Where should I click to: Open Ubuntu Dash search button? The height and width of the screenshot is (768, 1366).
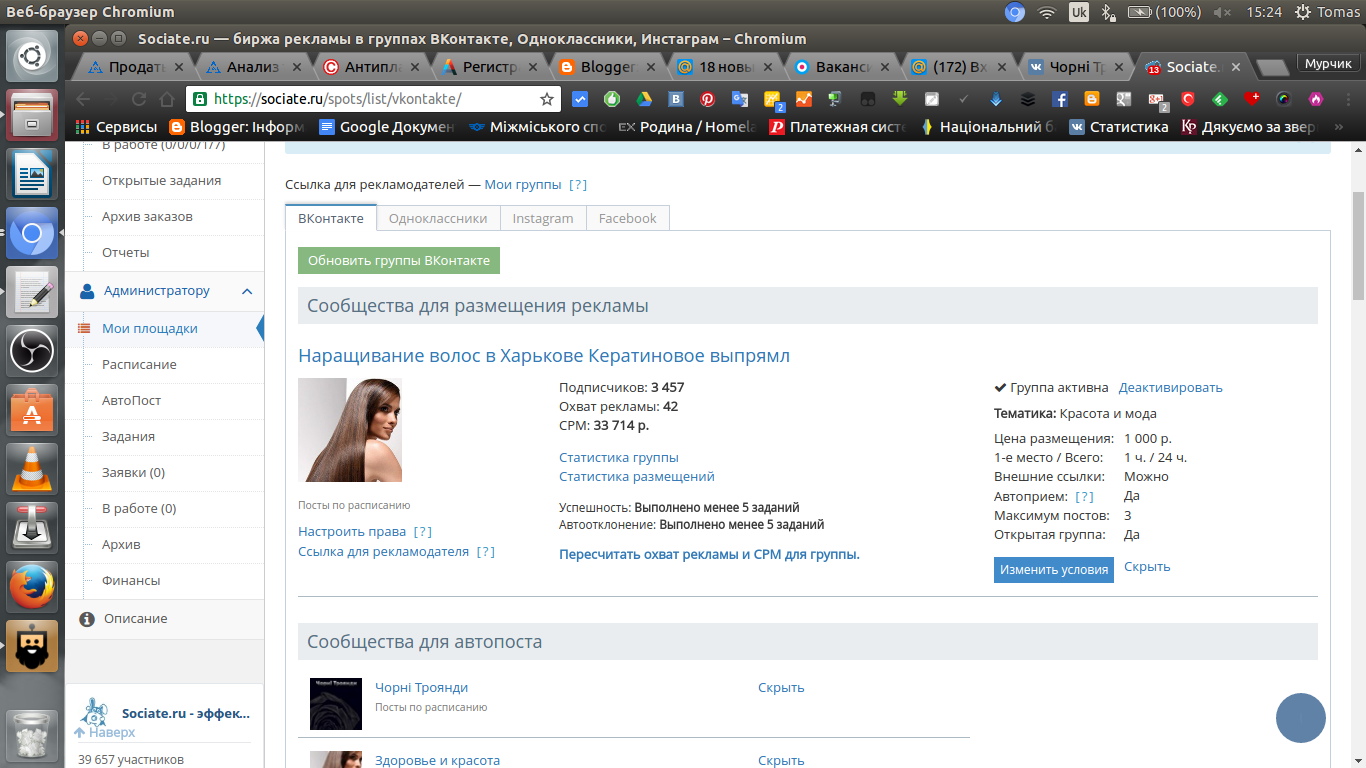(x=33, y=56)
